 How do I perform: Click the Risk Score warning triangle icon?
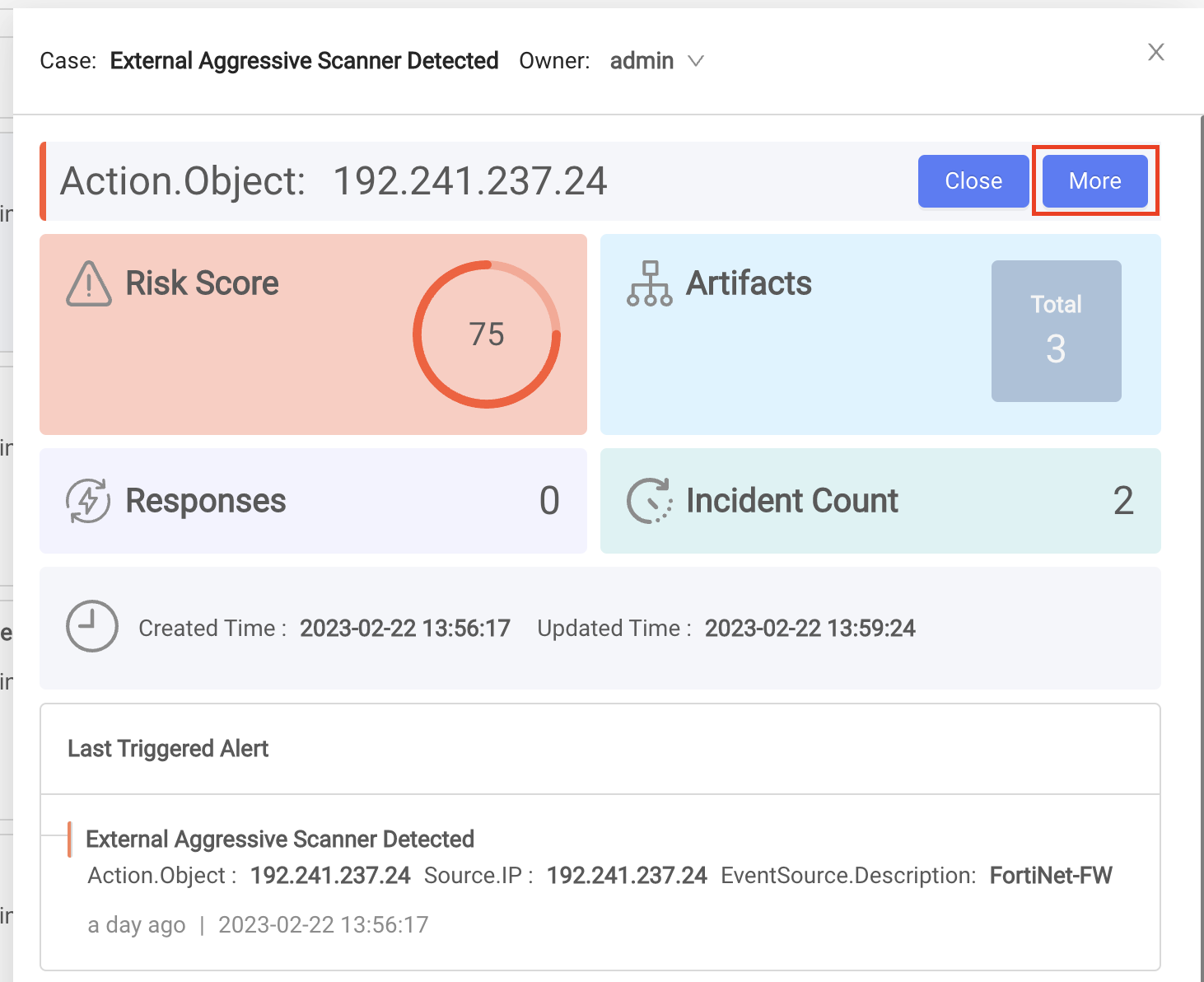pos(89,283)
